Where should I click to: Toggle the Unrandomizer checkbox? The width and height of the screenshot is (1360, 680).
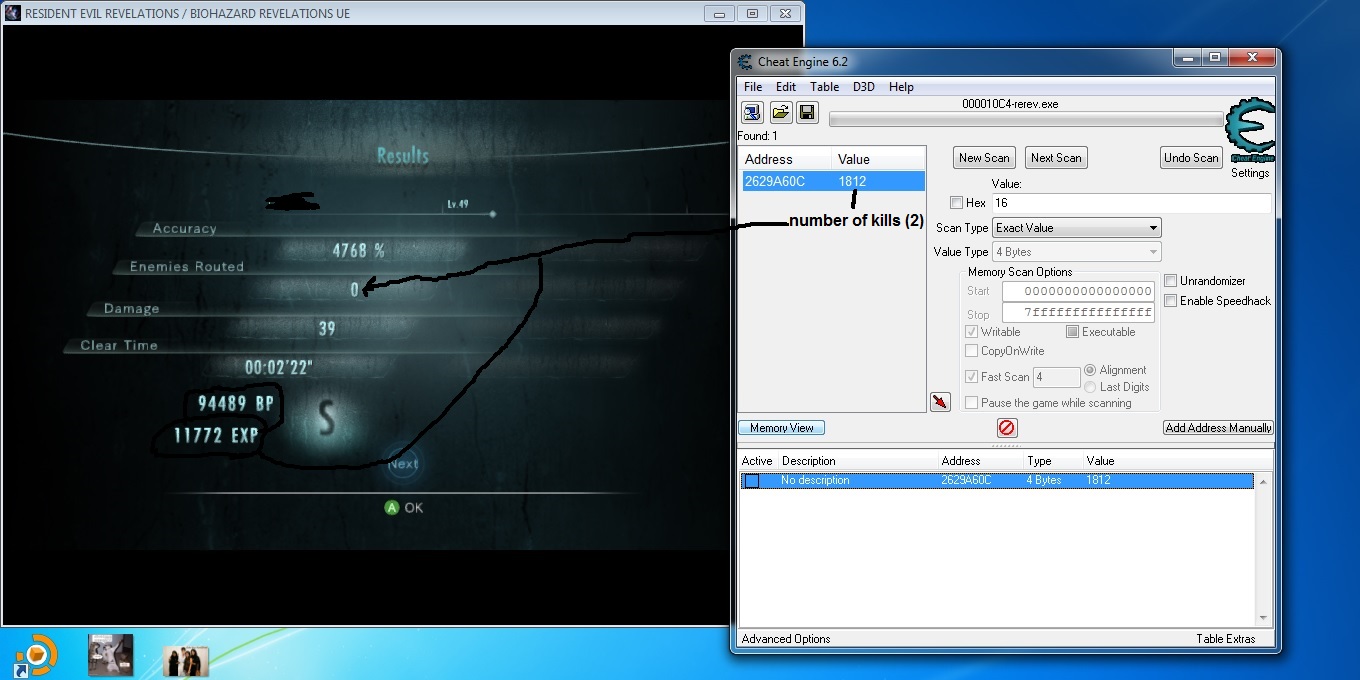[1170, 281]
